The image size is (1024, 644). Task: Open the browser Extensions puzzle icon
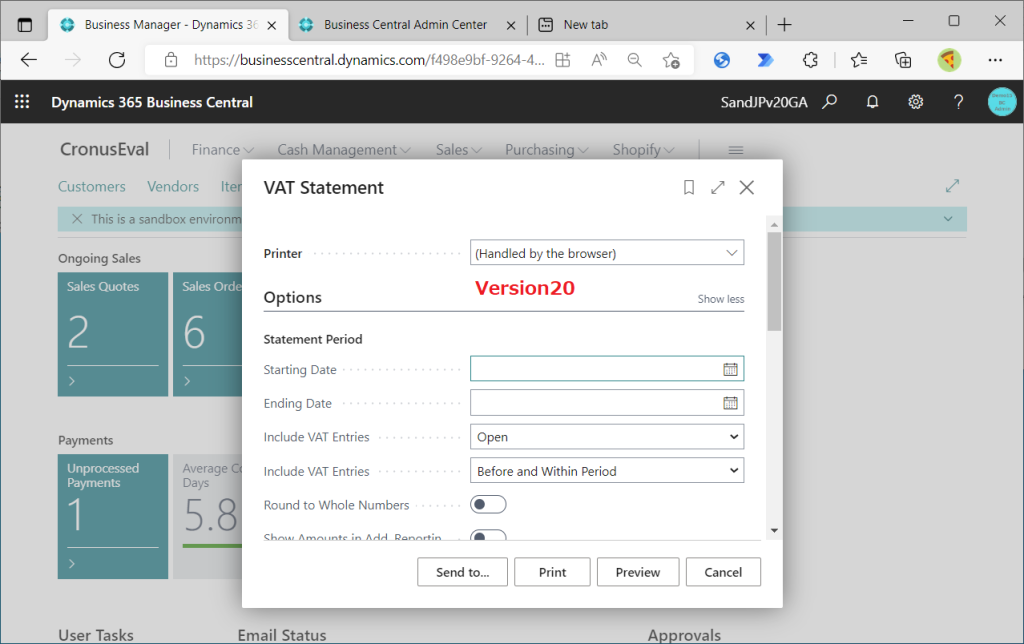coord(810,60)
